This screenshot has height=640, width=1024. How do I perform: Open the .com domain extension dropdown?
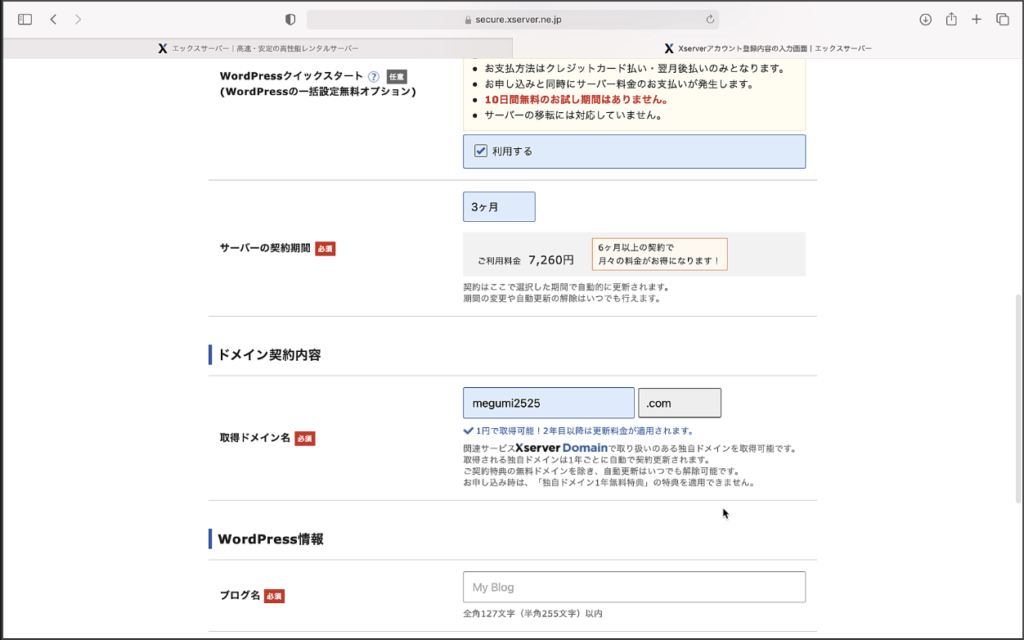[x=679, y=403]
